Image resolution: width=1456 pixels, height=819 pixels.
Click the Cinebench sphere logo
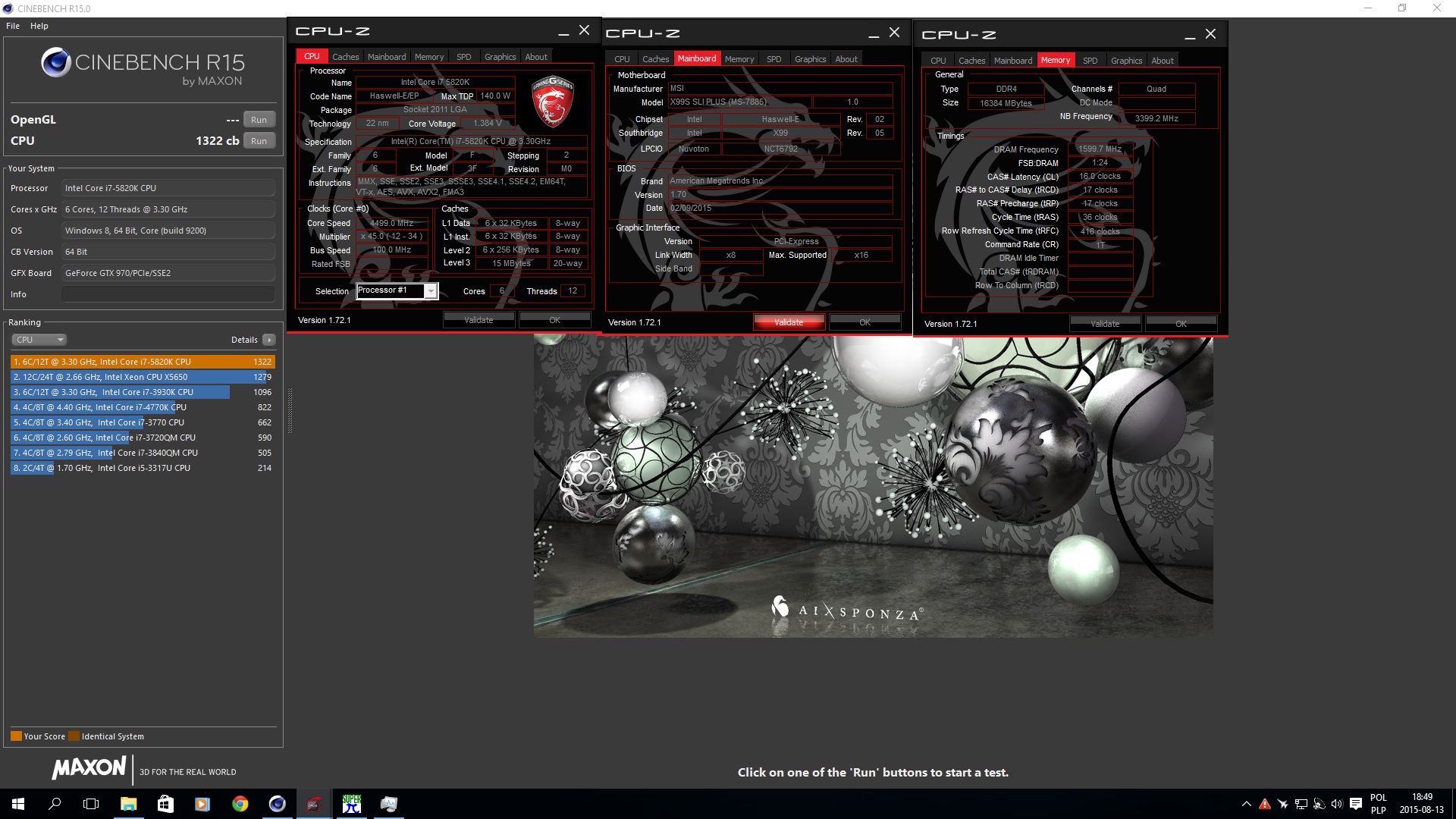pyautogui.click(x=56, y=62)
